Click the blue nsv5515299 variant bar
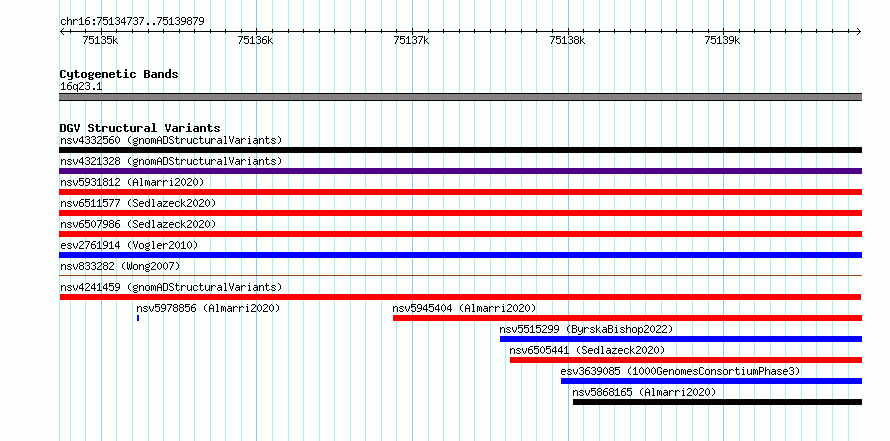The height and width of the screenshot is (441, 890). (681, 339)
